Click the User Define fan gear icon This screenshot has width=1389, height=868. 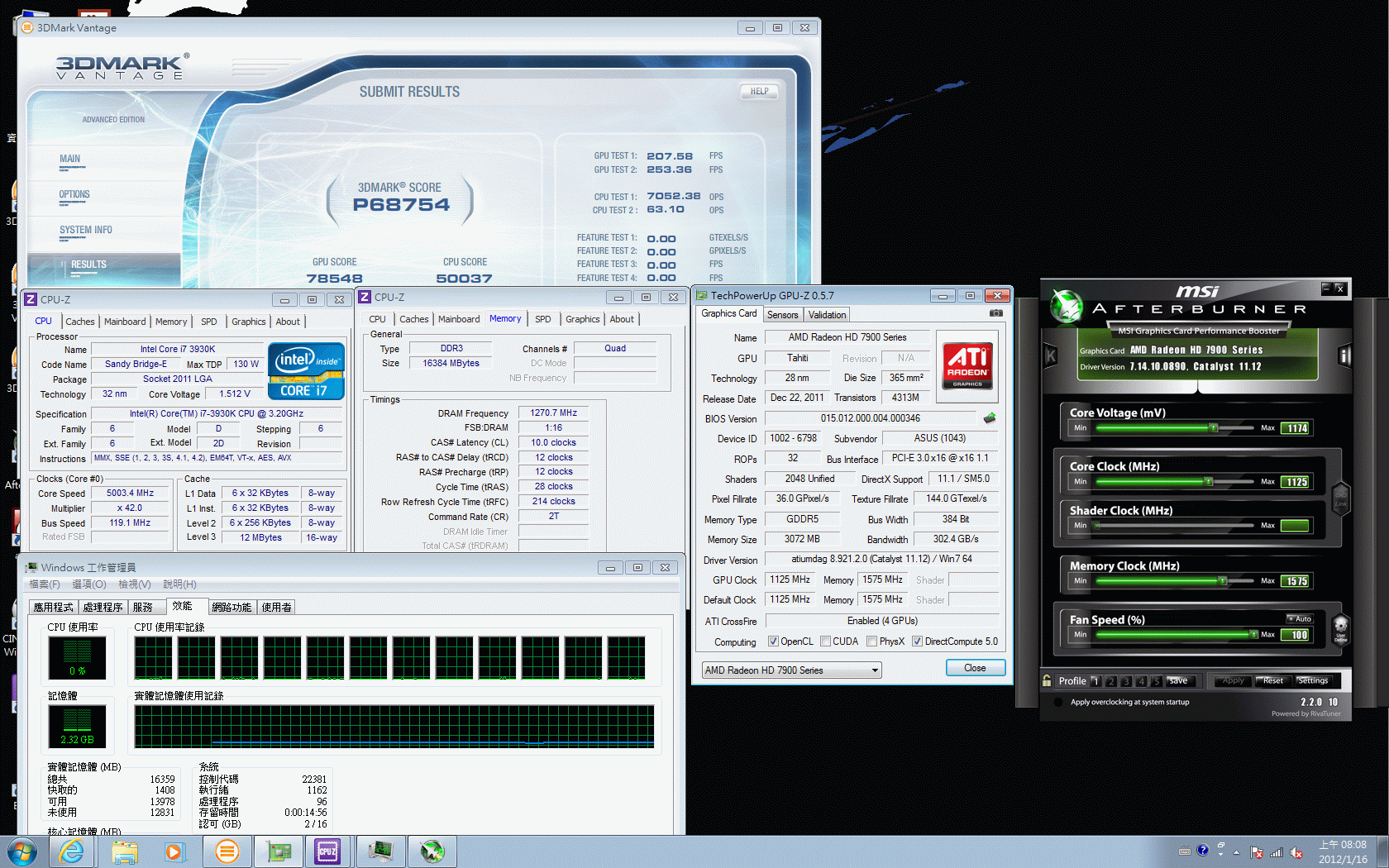click(1341, 628)
